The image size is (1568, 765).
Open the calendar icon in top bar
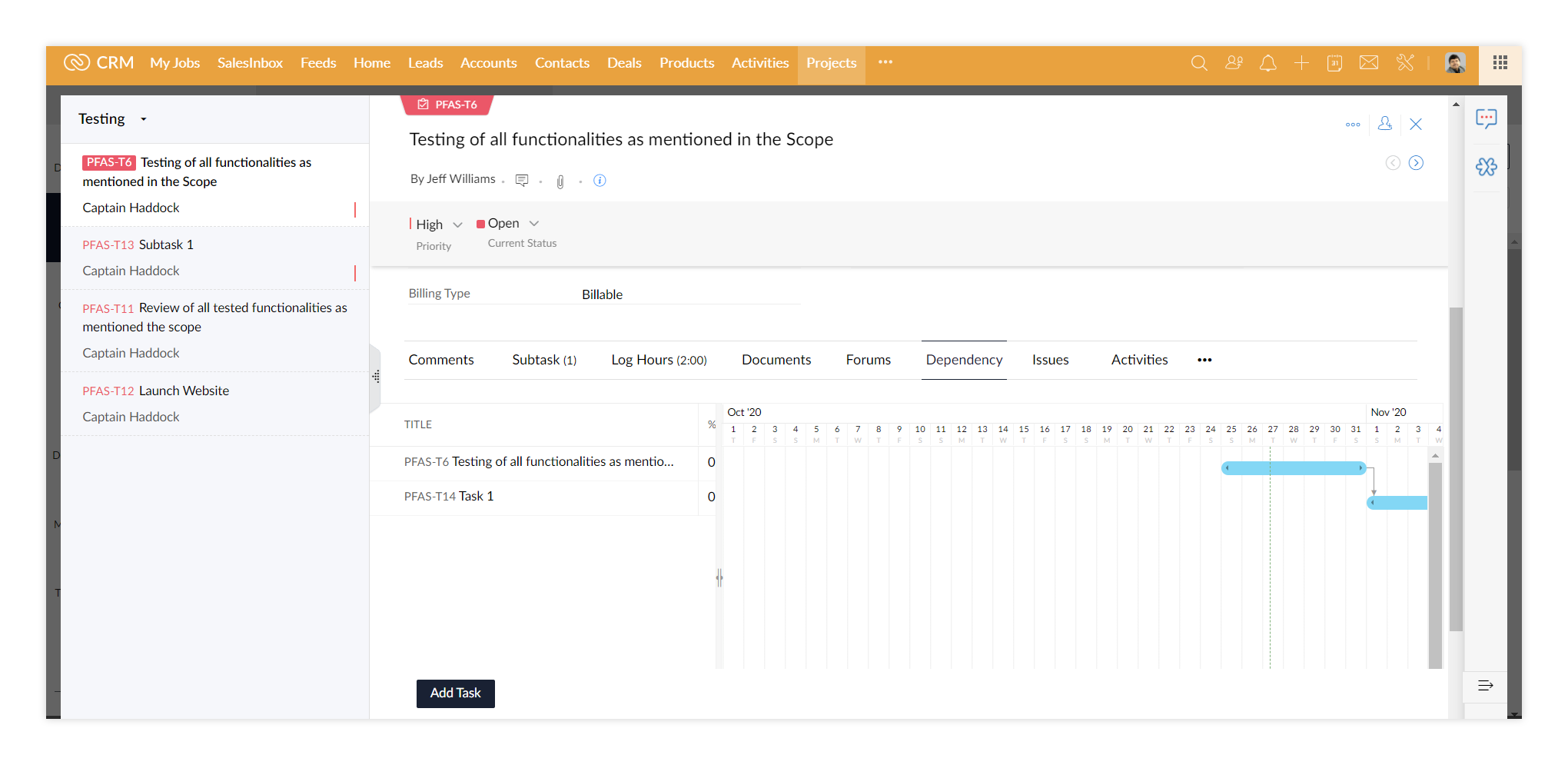point(1334,63)
